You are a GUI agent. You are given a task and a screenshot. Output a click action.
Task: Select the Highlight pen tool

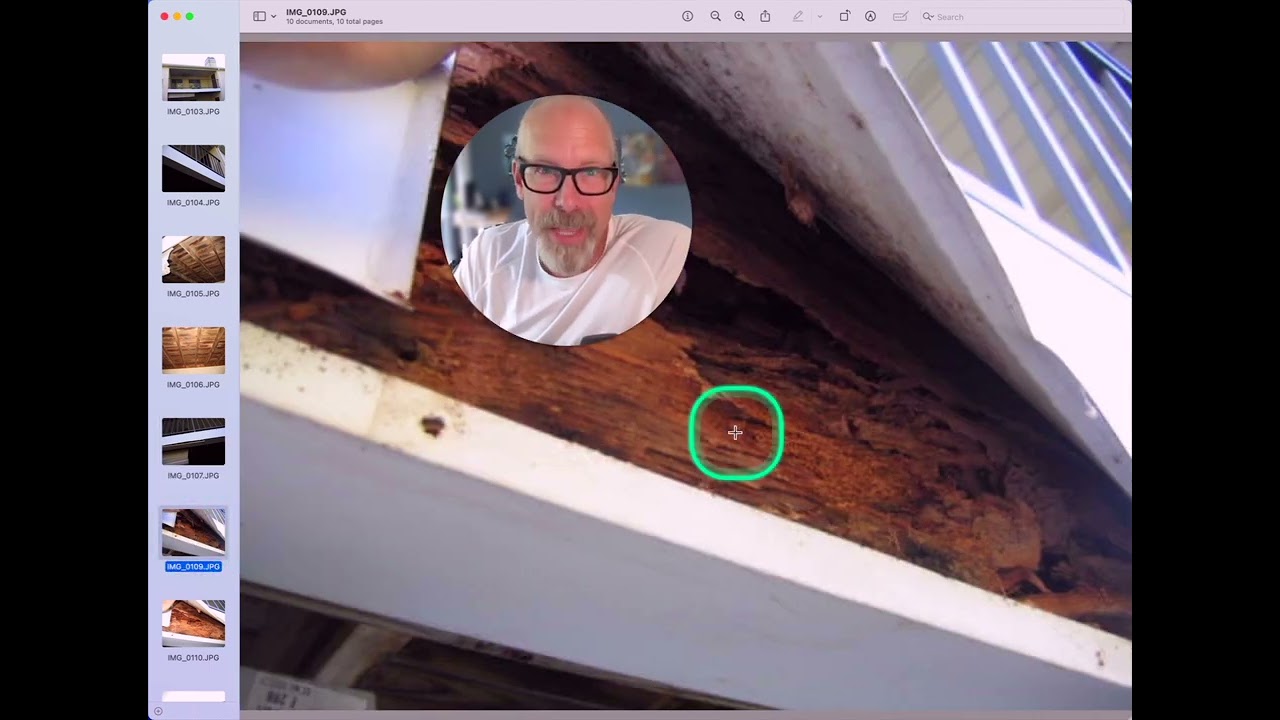797,16
